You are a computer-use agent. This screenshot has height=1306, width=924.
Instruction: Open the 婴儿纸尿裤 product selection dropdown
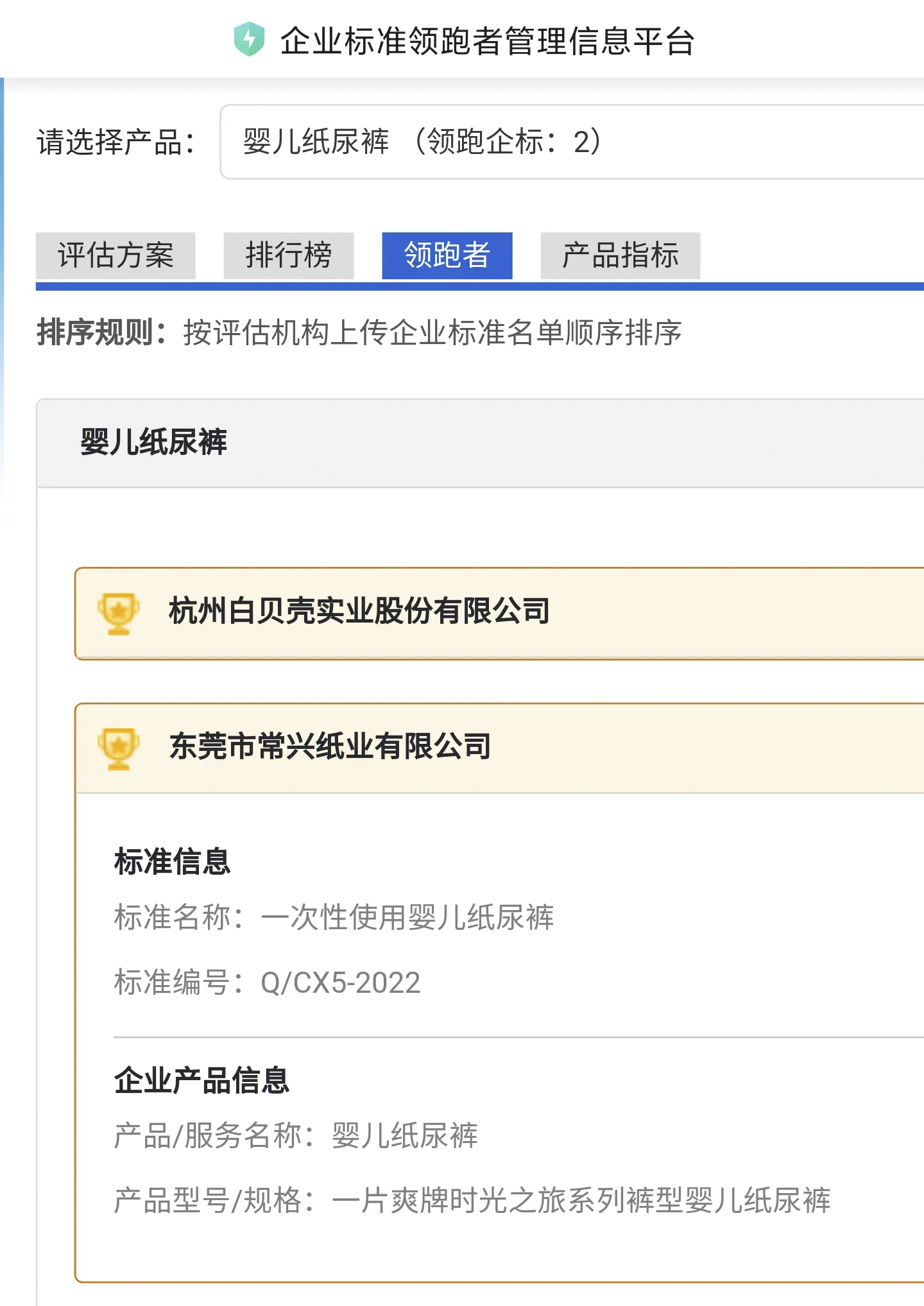[572, 142]
